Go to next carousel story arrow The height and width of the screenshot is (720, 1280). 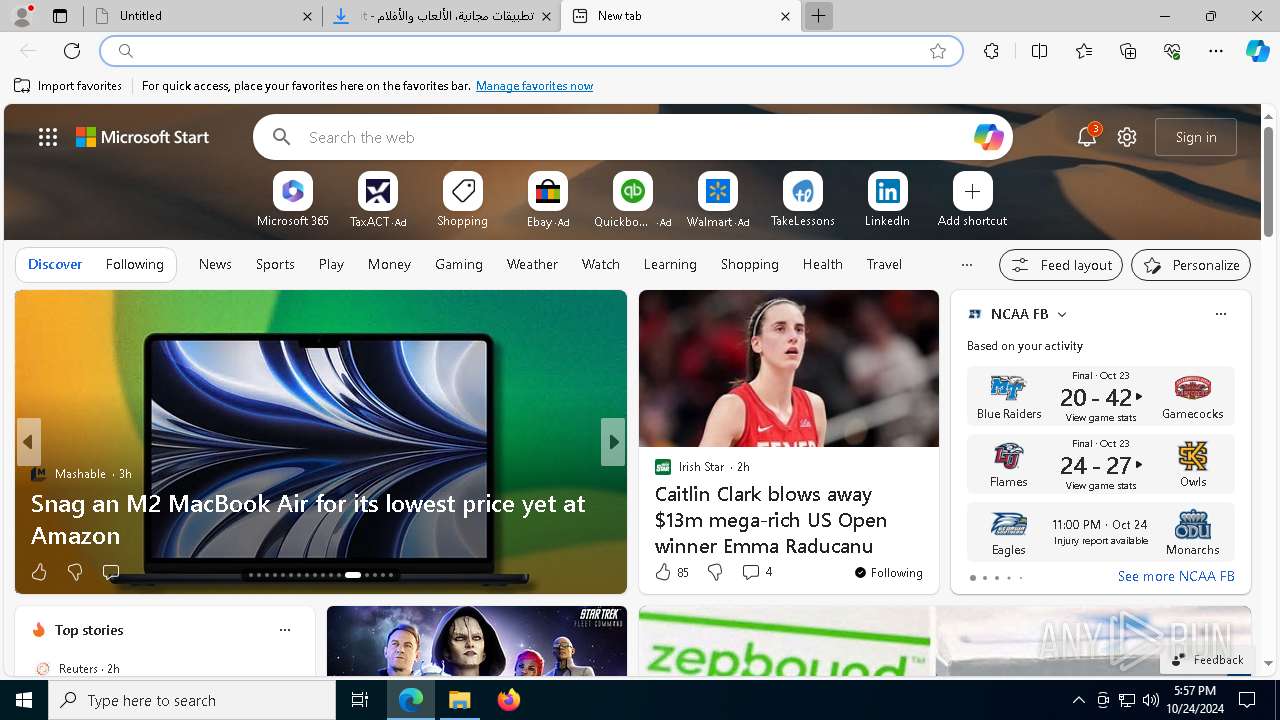coord(613,442)
